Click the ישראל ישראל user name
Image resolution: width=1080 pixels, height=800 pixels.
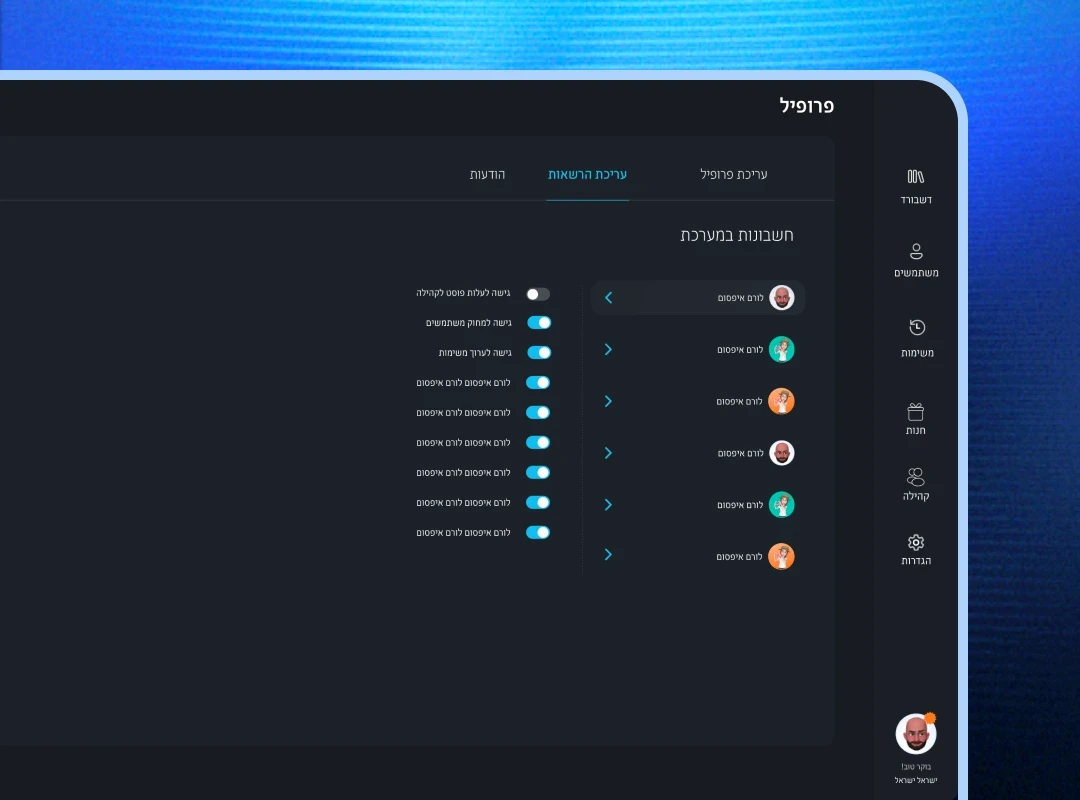(916, 780)
